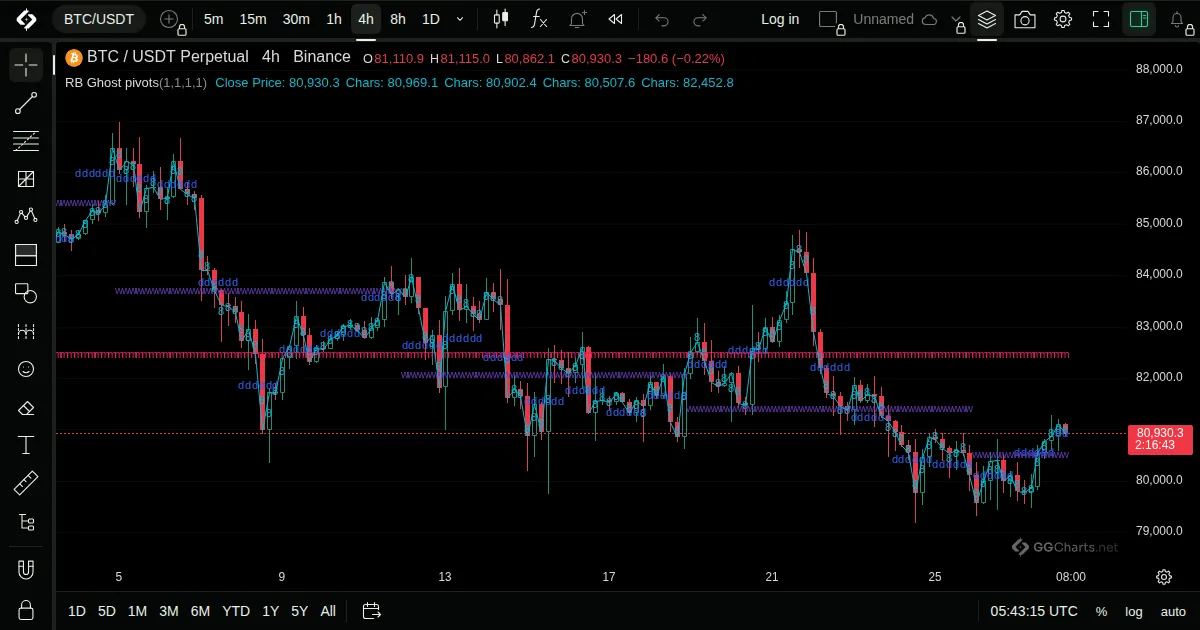Select the parallel channel lines tool

pyautogui.click(x=26, y=141)
